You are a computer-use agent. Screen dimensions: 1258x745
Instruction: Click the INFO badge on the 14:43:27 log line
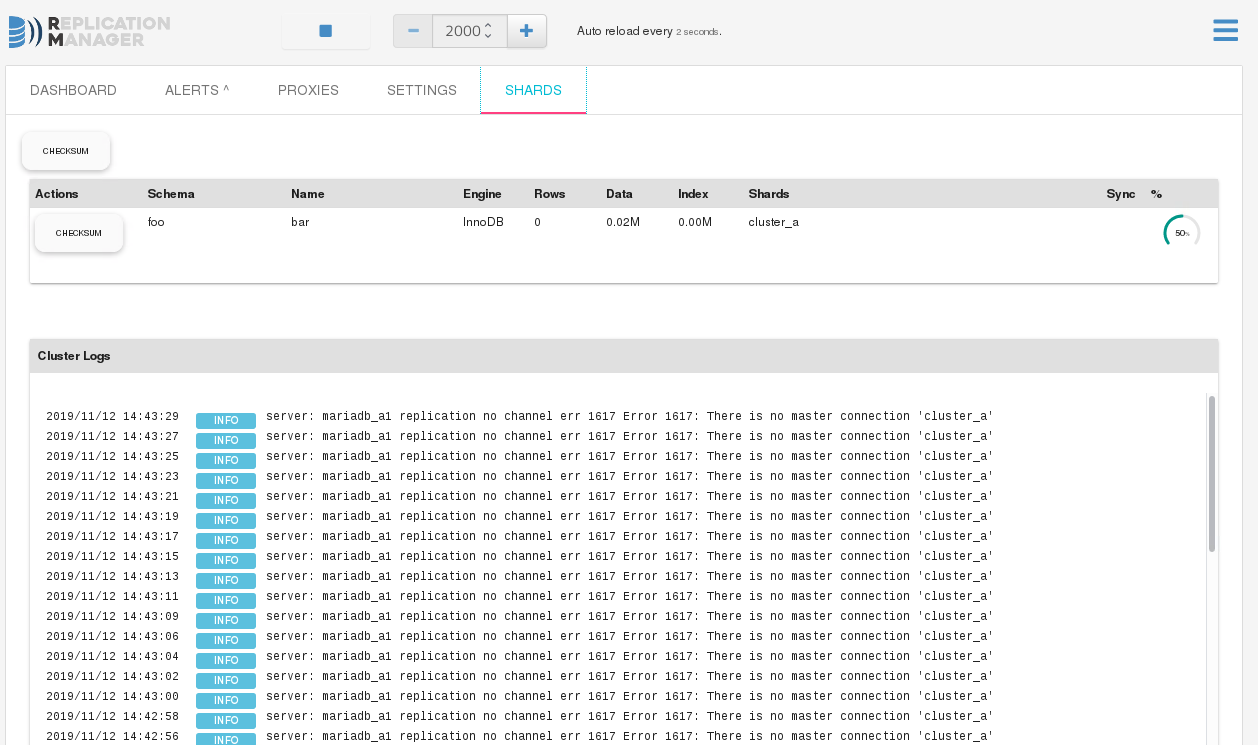226,441
